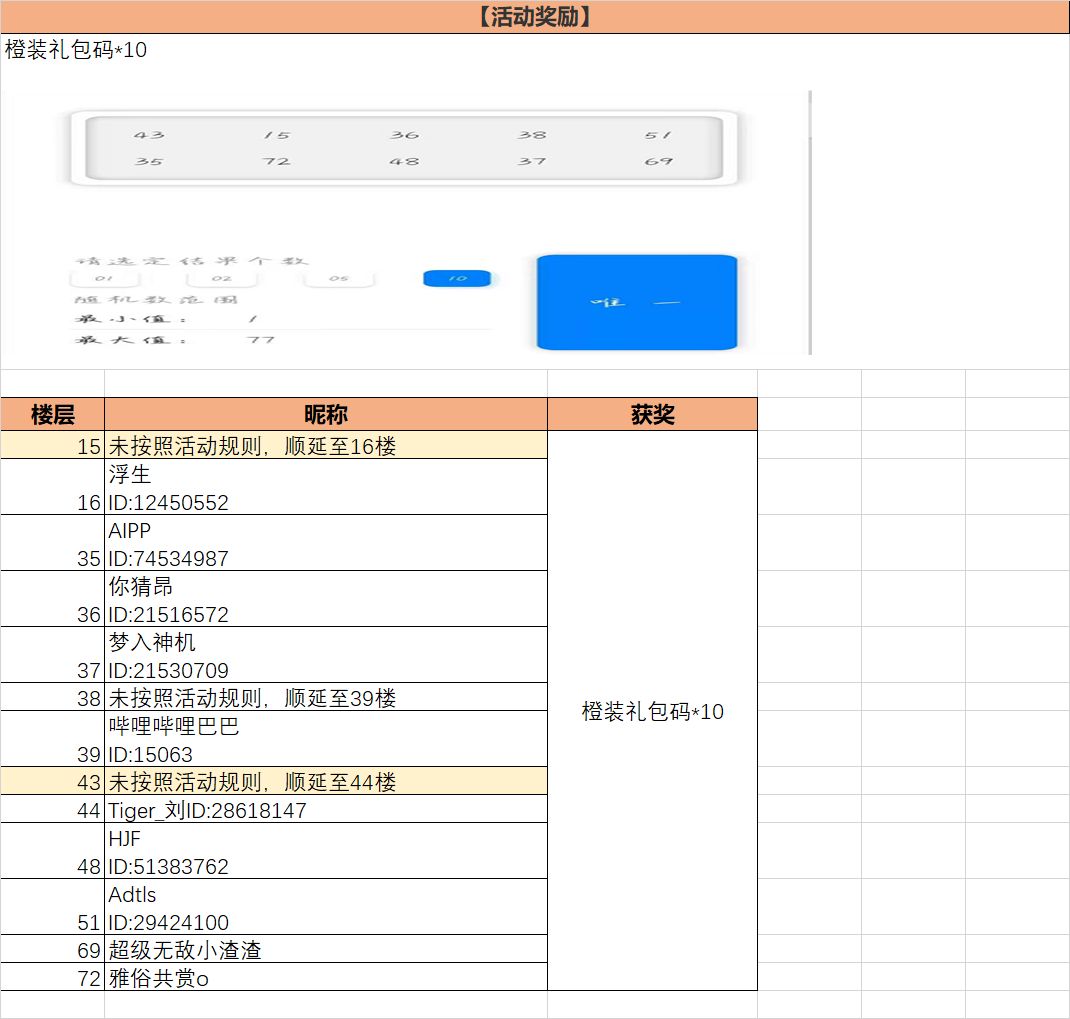This screenshot has width=1070, height=1019.
Task: Select the cell 未按照活动规则, 顺延至16楼
Action: 326,446
